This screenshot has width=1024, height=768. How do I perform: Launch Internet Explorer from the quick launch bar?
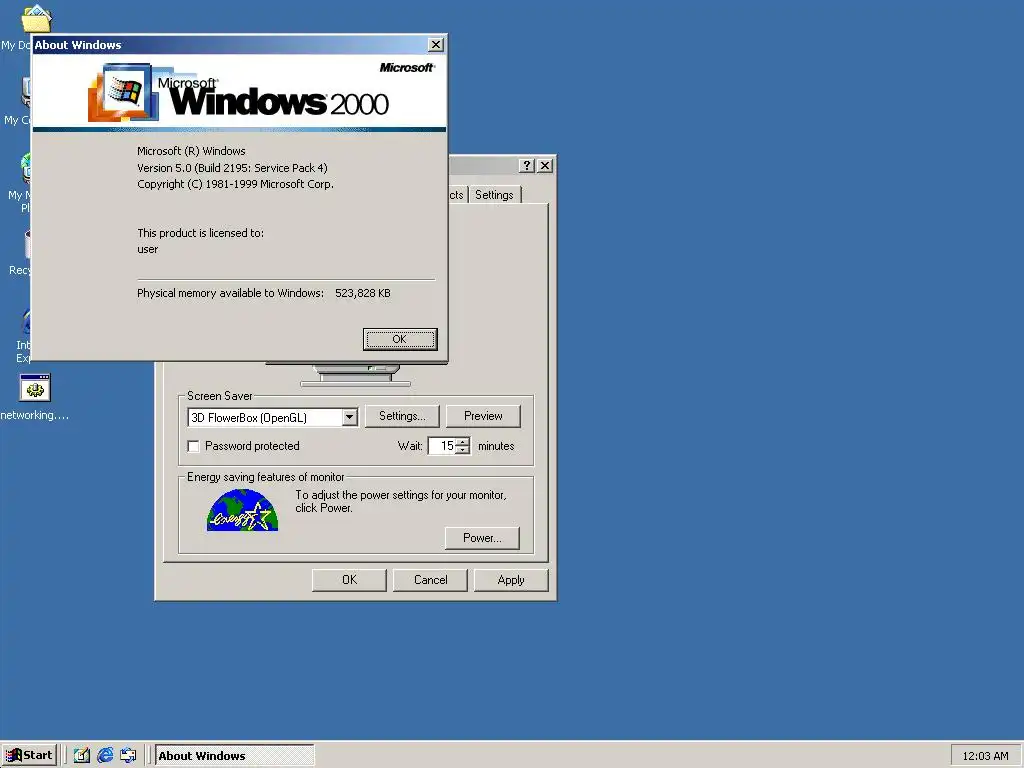pyautogui.click(x=105, y=755)
